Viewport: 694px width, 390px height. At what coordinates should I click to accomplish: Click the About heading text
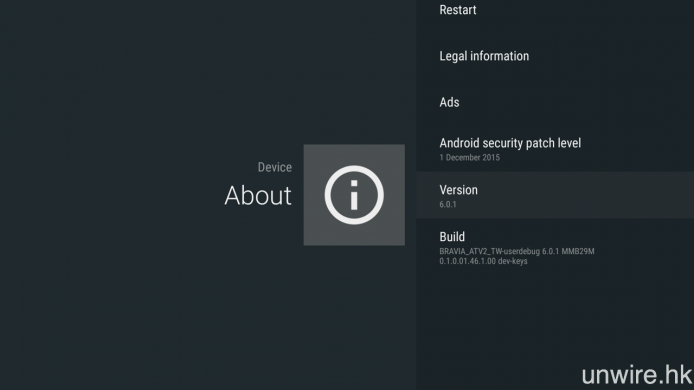[x=258, y=195]
